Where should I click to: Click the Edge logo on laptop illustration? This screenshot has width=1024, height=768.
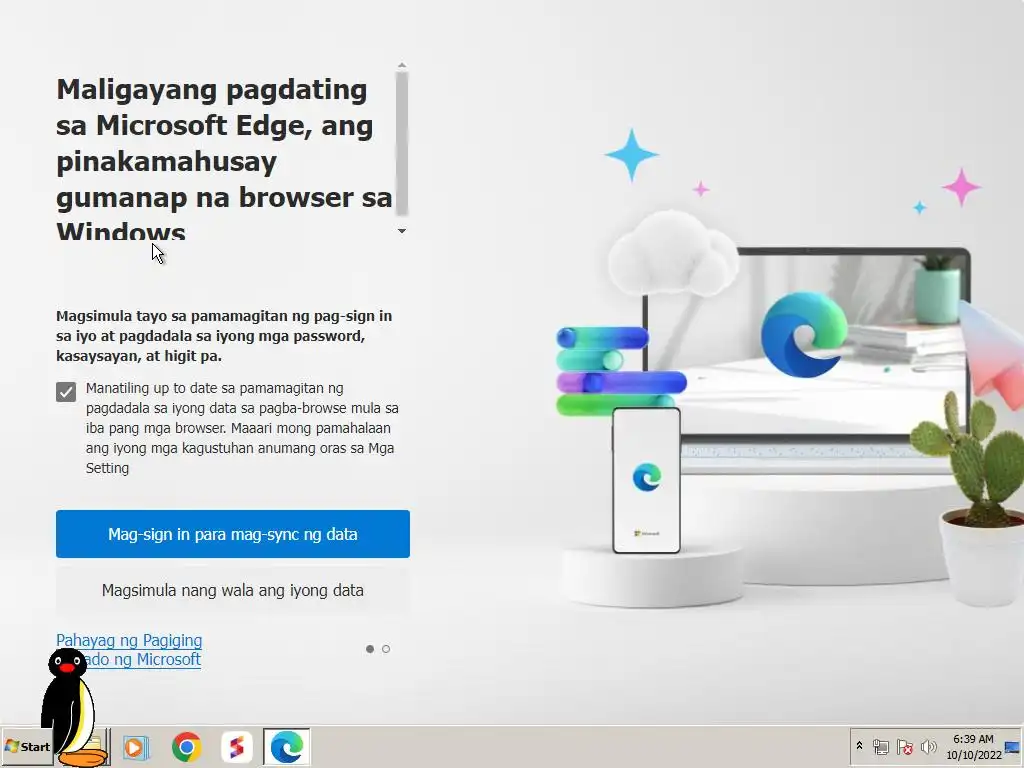tap(804, 335)
